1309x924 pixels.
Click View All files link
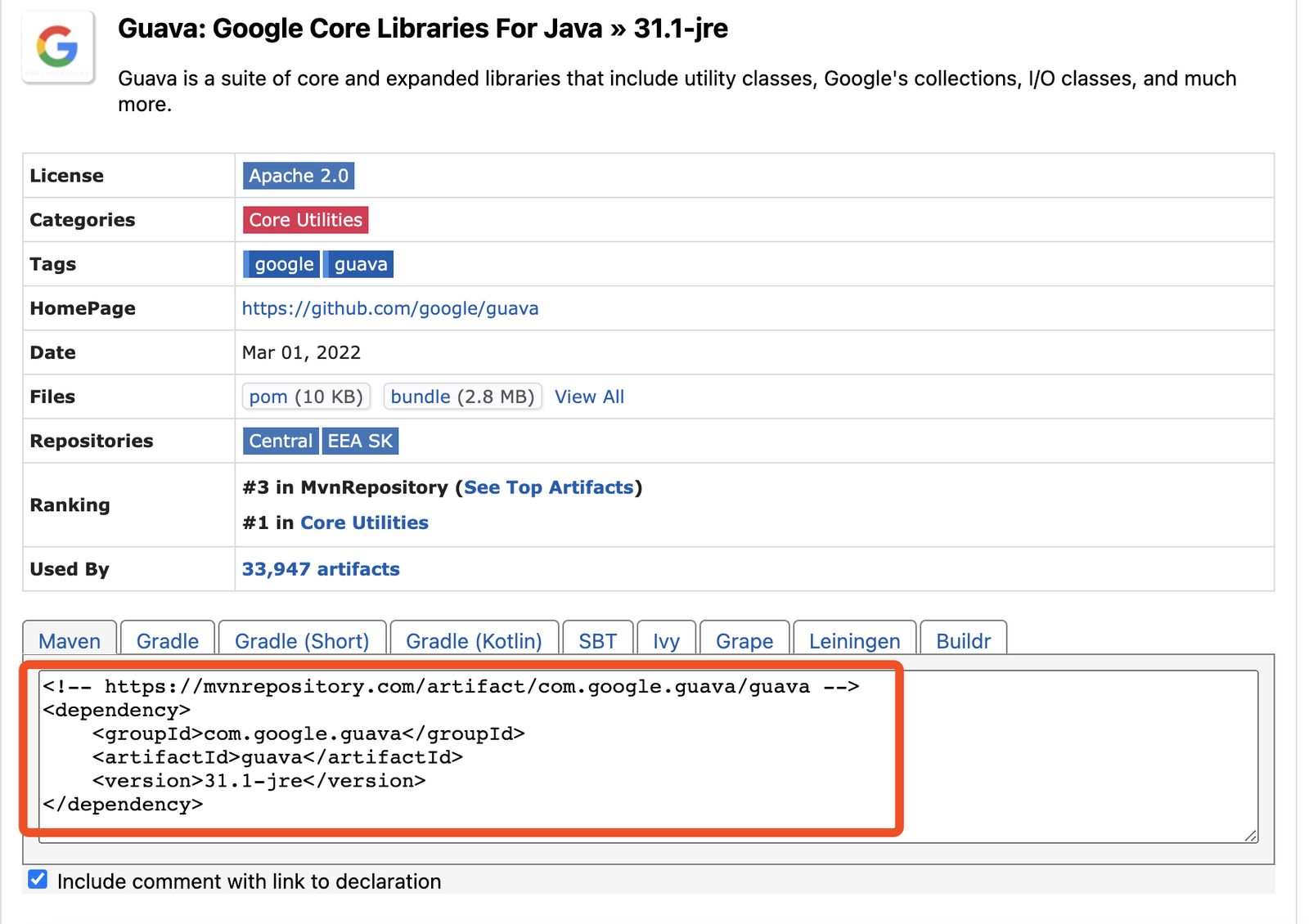click(589, 397)
